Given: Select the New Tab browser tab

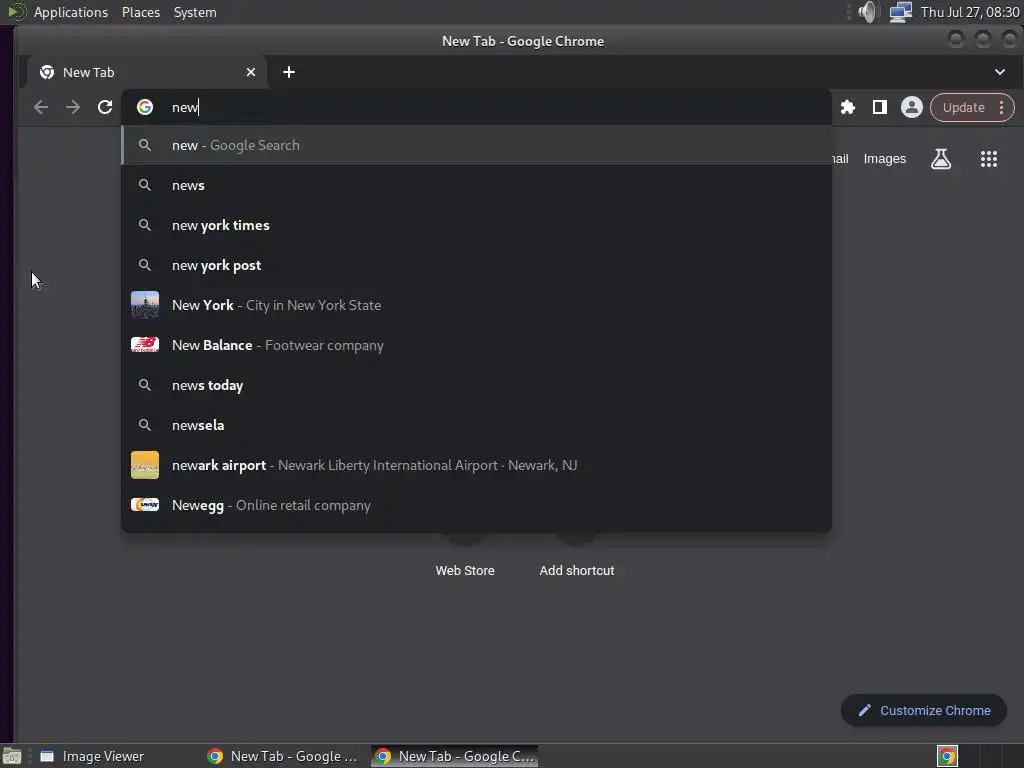Looking at the screenshot, I should [x=147, y=72].
